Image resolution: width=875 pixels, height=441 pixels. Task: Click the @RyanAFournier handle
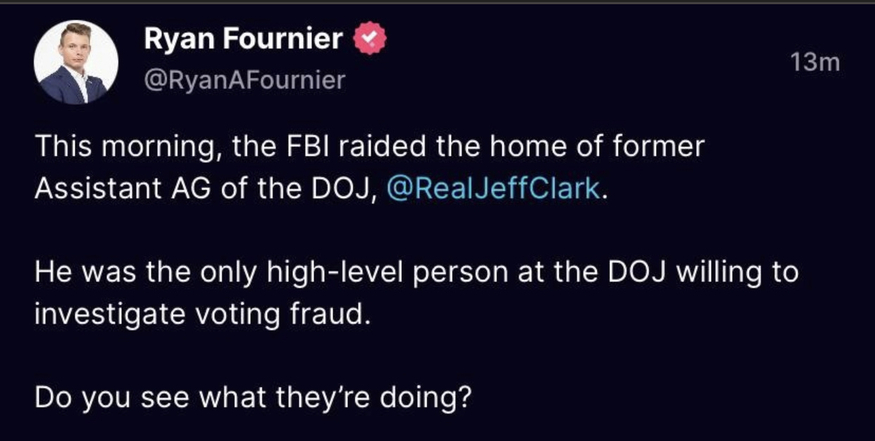[244, 81]
